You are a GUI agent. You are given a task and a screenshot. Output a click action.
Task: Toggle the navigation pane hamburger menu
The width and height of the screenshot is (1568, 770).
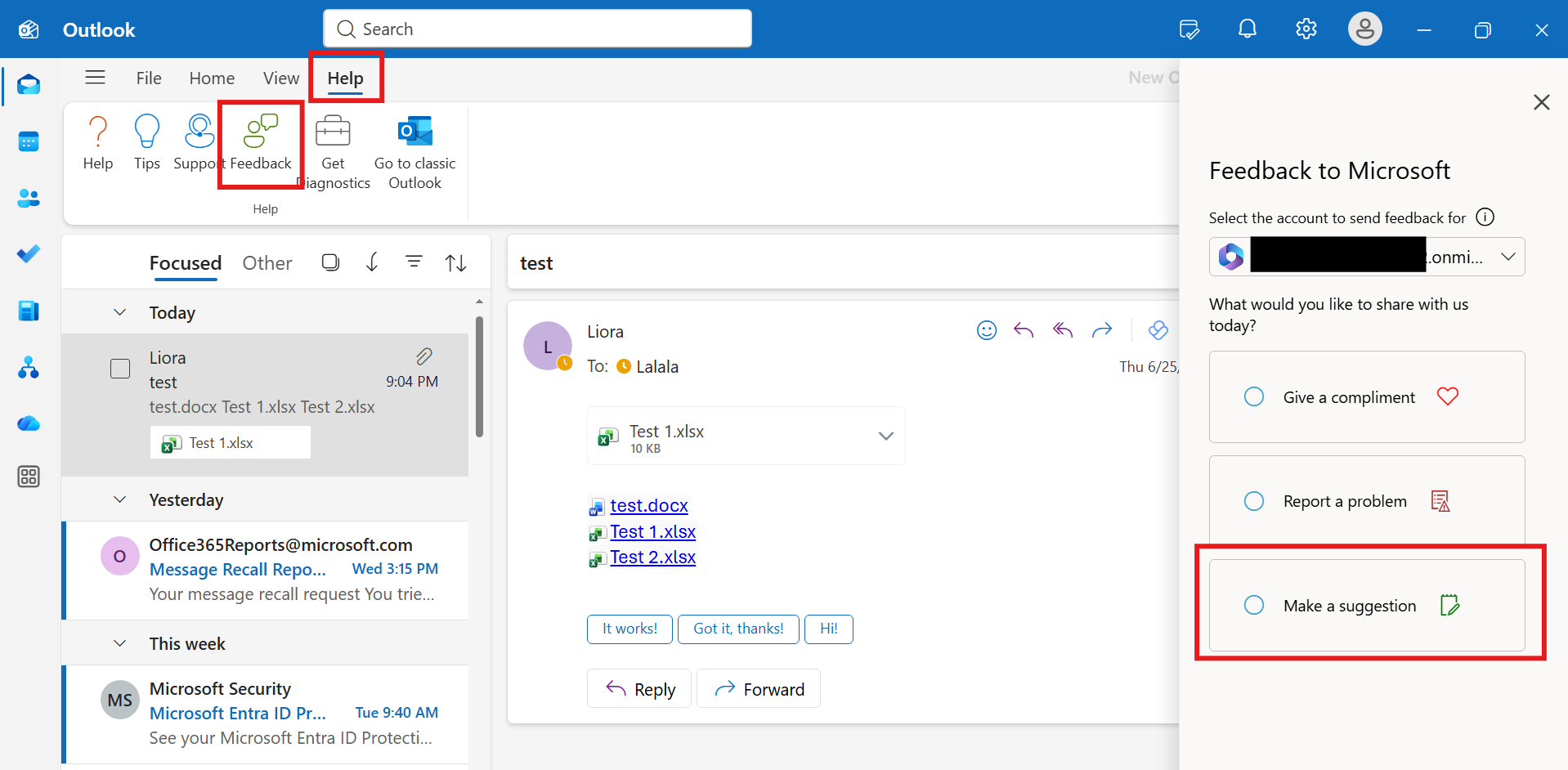96,78
